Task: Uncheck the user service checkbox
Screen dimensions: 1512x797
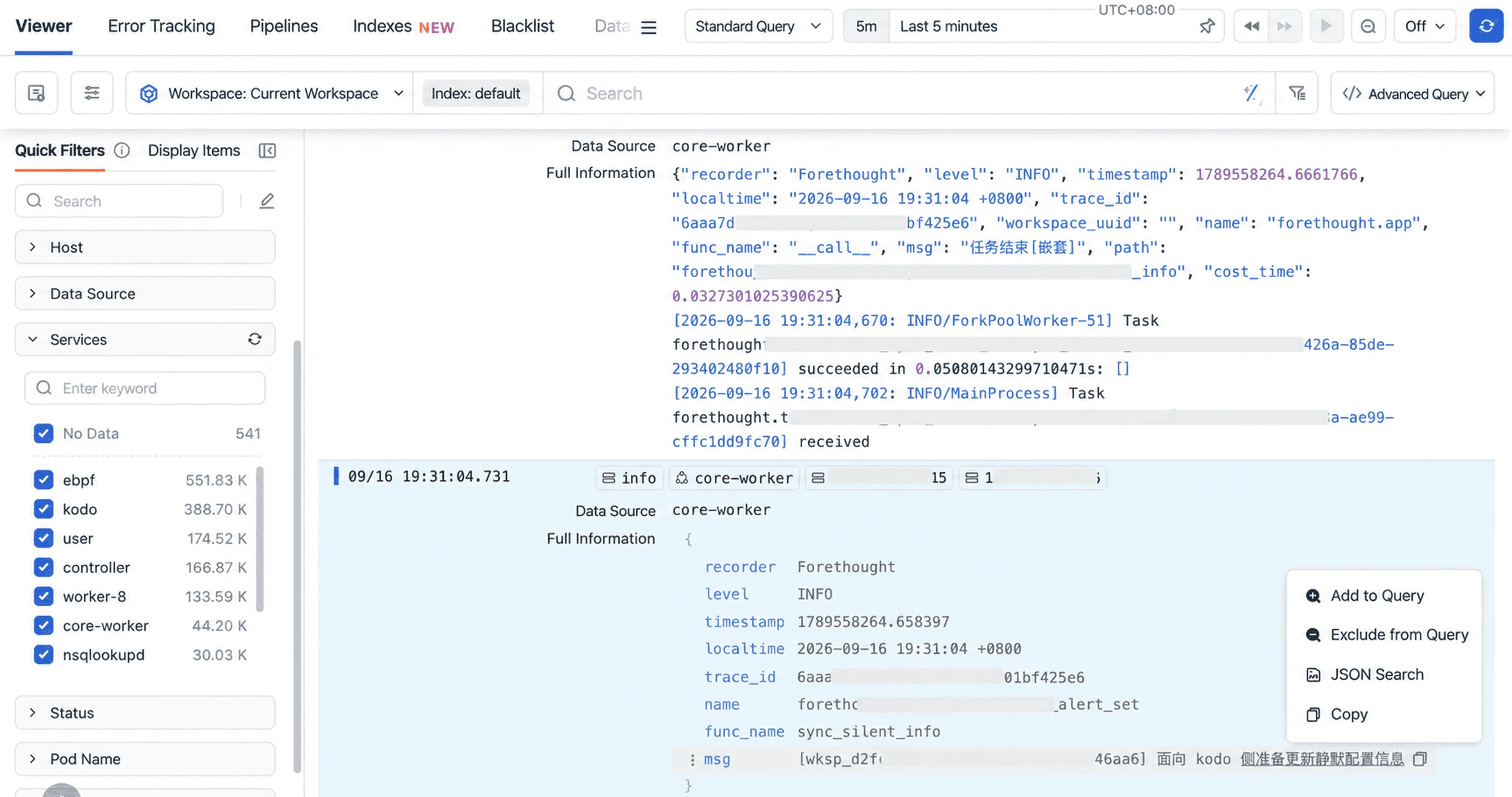Action: 43,538
